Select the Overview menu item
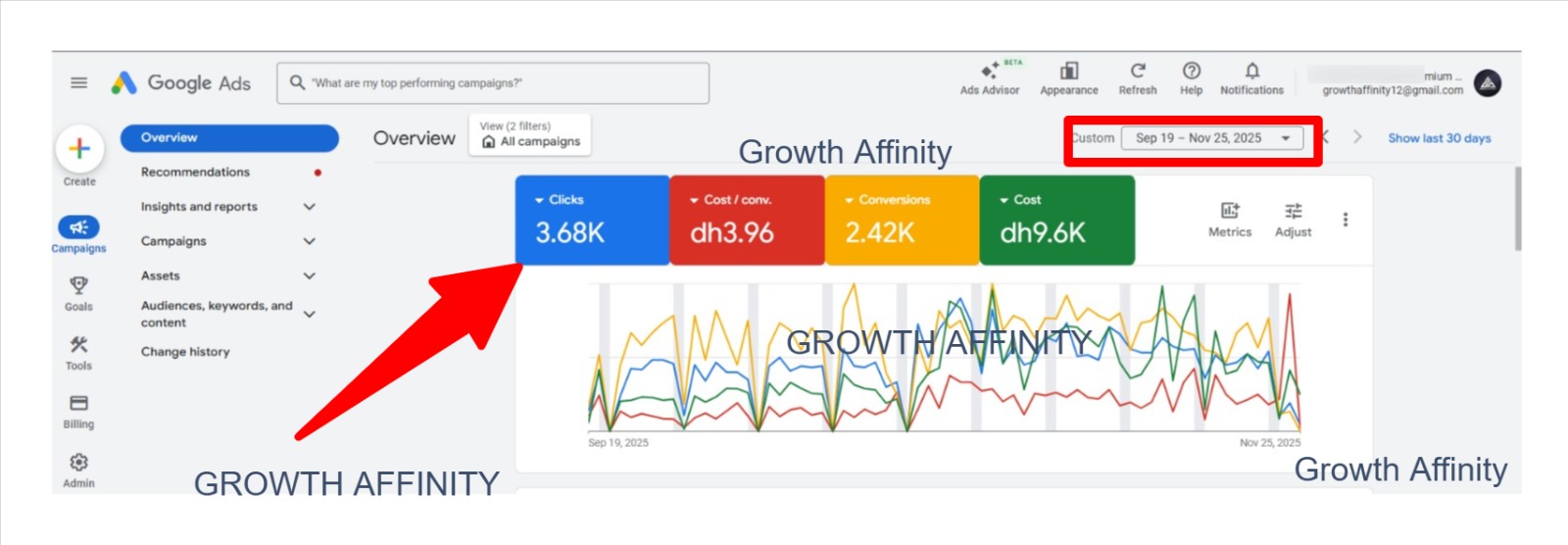This screenshot has height=545, width=1568. point(229,138)
